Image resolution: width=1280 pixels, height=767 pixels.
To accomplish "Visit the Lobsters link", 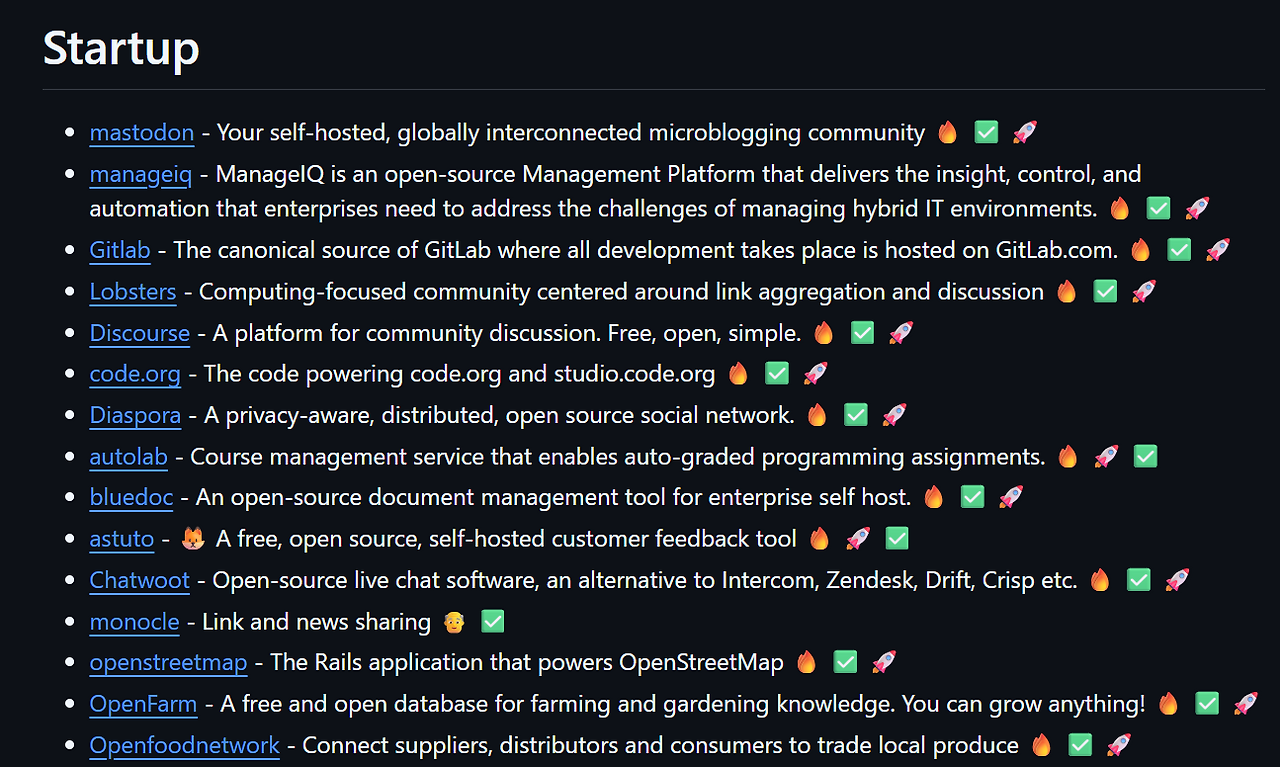I will coord(133,291).
